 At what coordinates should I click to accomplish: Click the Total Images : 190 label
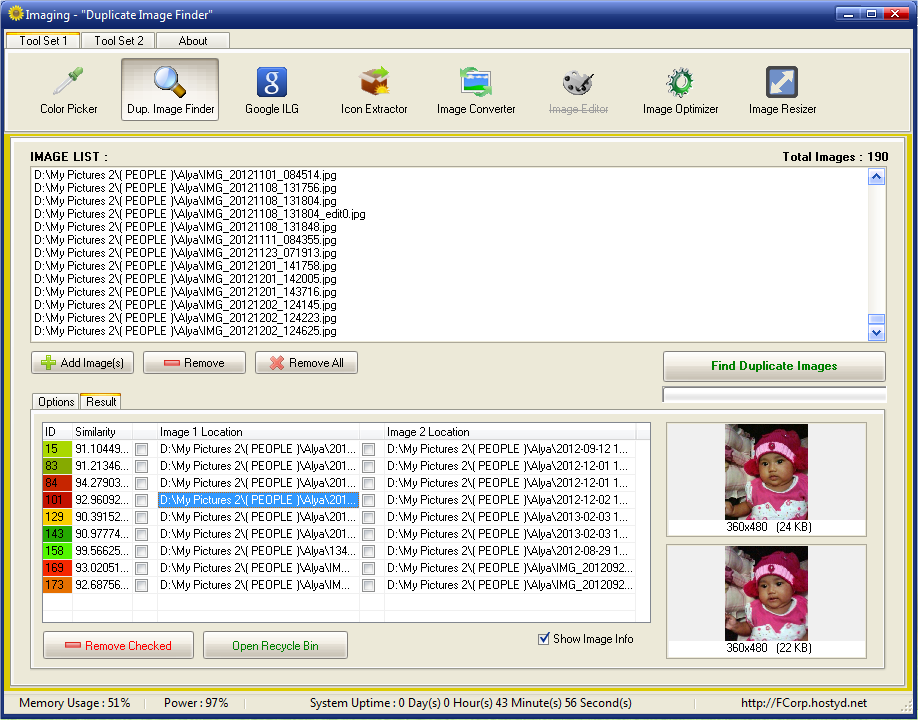click(835, 157)
